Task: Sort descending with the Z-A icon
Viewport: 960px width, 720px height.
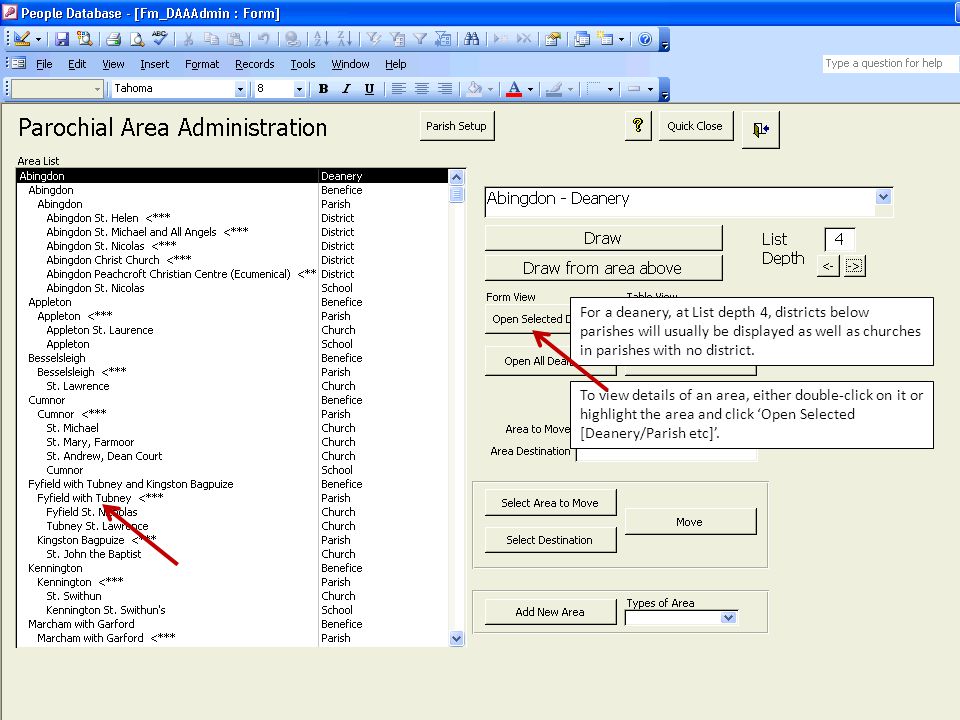Action: (x=345, y=39)
